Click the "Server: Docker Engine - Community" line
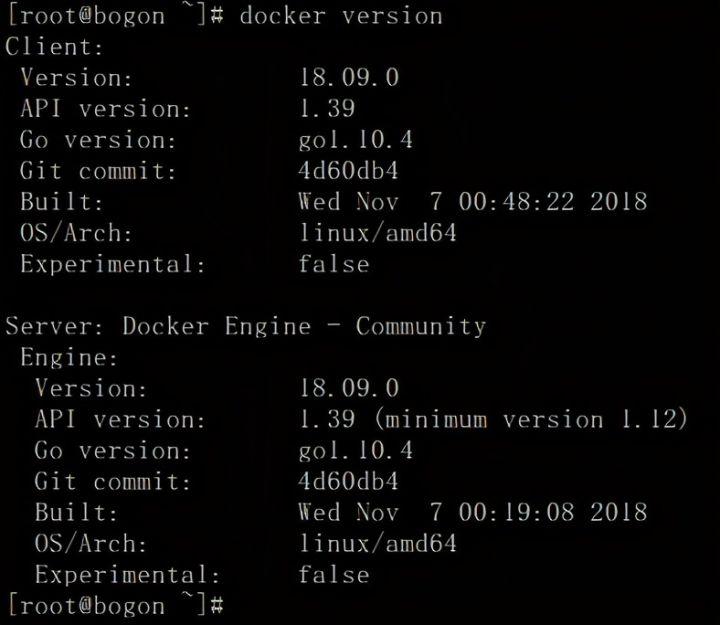This screenshot has width=720, height=625. coord(246,326)
